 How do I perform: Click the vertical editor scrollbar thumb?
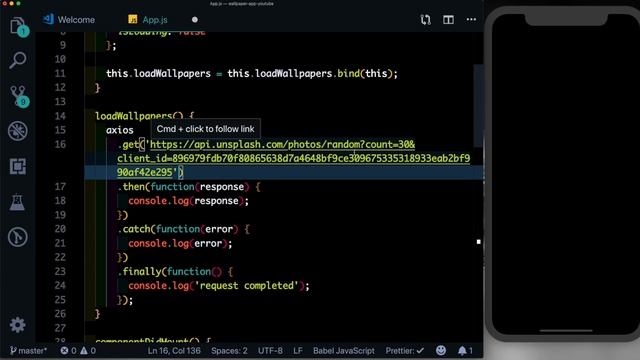point(478,106)
